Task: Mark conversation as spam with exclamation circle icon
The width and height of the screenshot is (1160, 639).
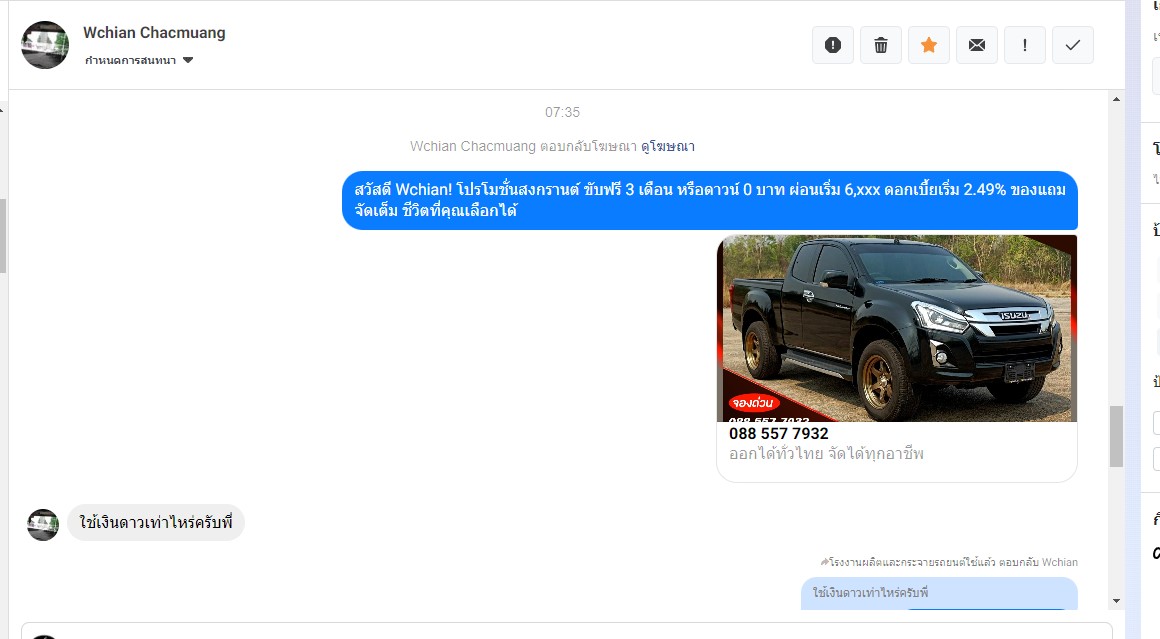Action: 832,45
